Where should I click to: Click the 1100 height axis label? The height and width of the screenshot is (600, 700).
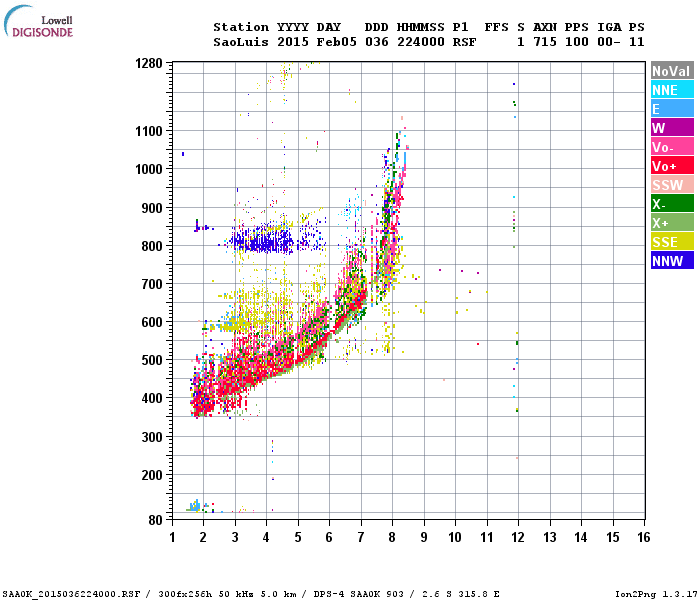149,131
